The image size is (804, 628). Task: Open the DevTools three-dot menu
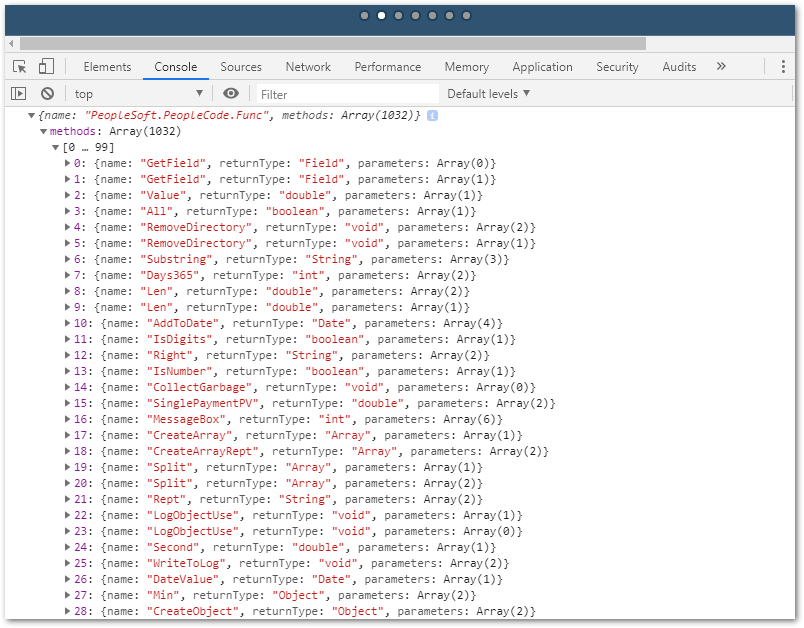click(783, 66)
